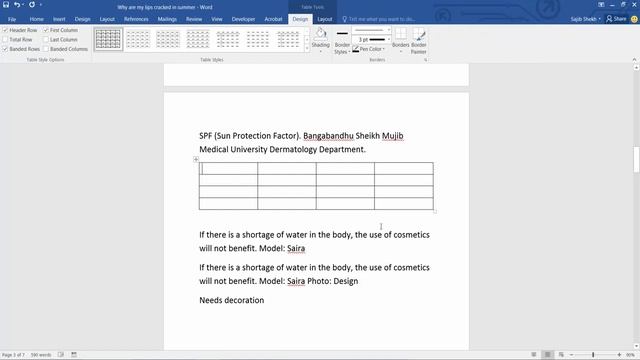The width and height of the screenshot is (640, 360).
Task: Open the Borders dropdown arrow
Action: coord(400,52)
